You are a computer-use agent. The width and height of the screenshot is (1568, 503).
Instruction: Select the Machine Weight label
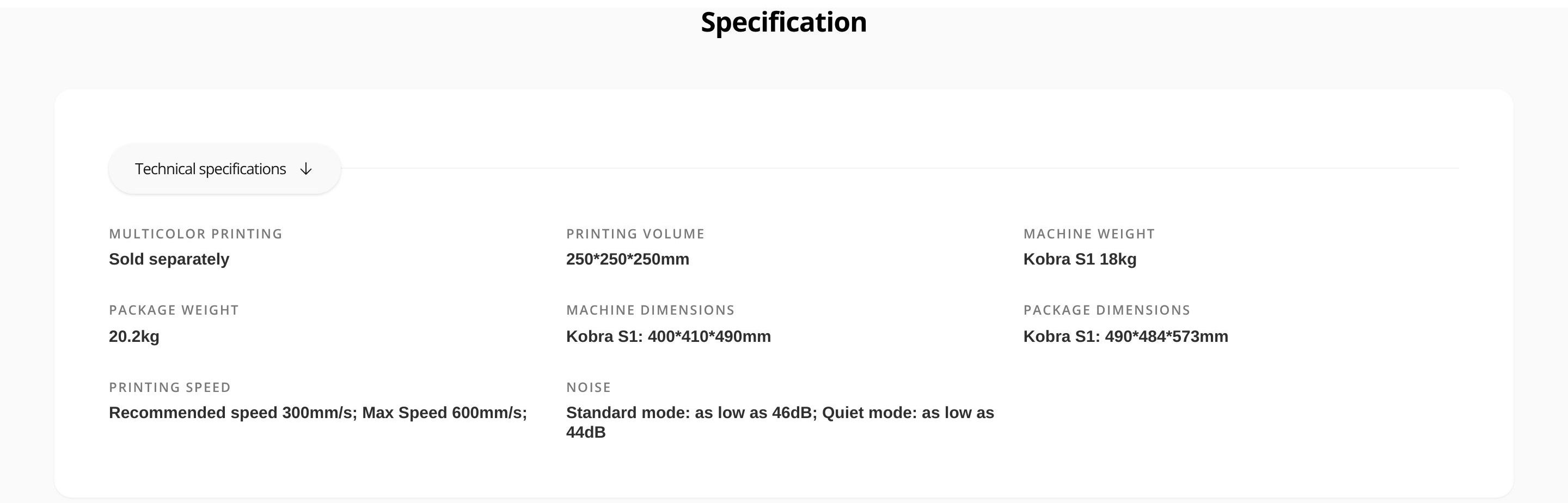(1089, 234)
